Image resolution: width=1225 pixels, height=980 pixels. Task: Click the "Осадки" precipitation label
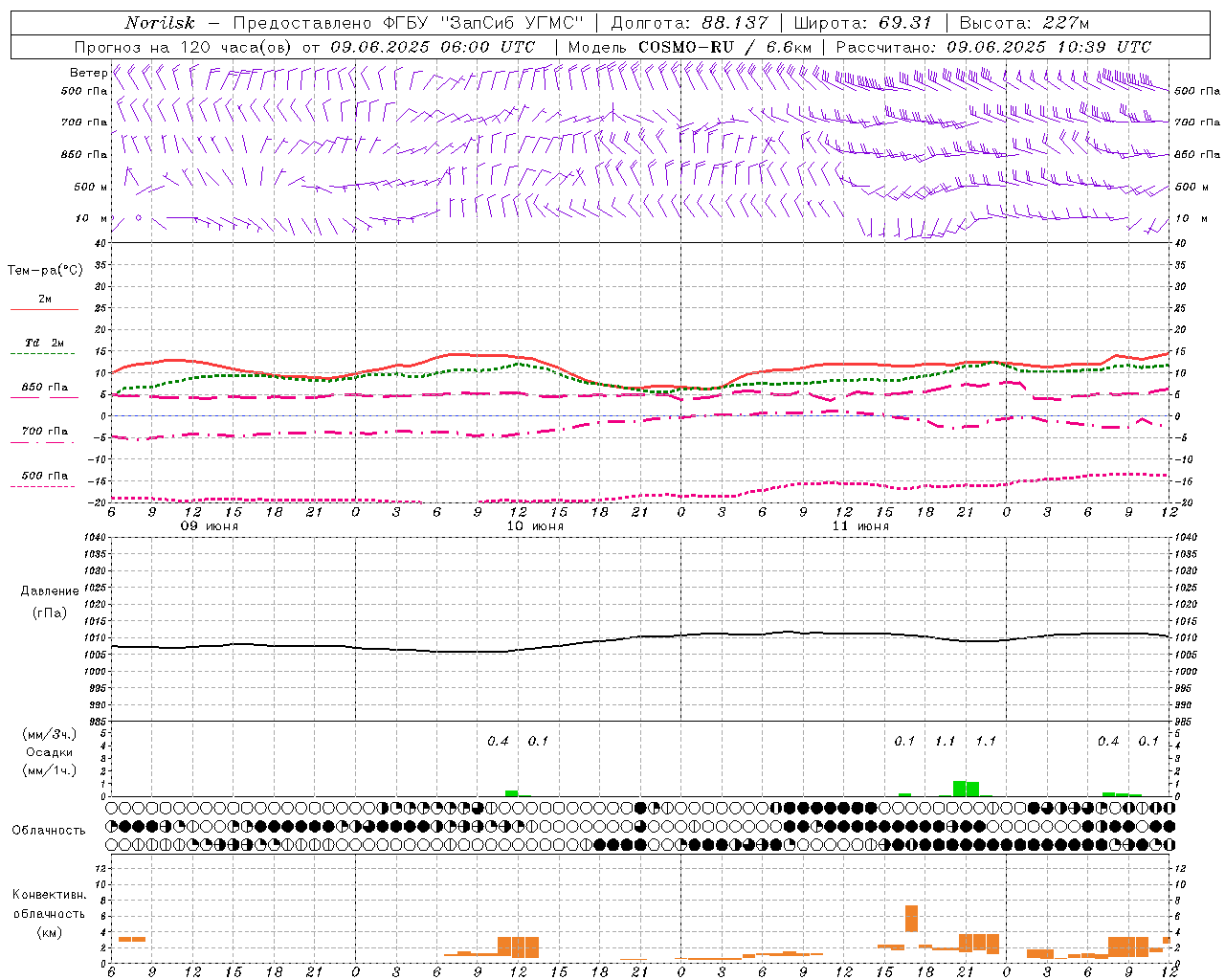(x=50, y=752)
